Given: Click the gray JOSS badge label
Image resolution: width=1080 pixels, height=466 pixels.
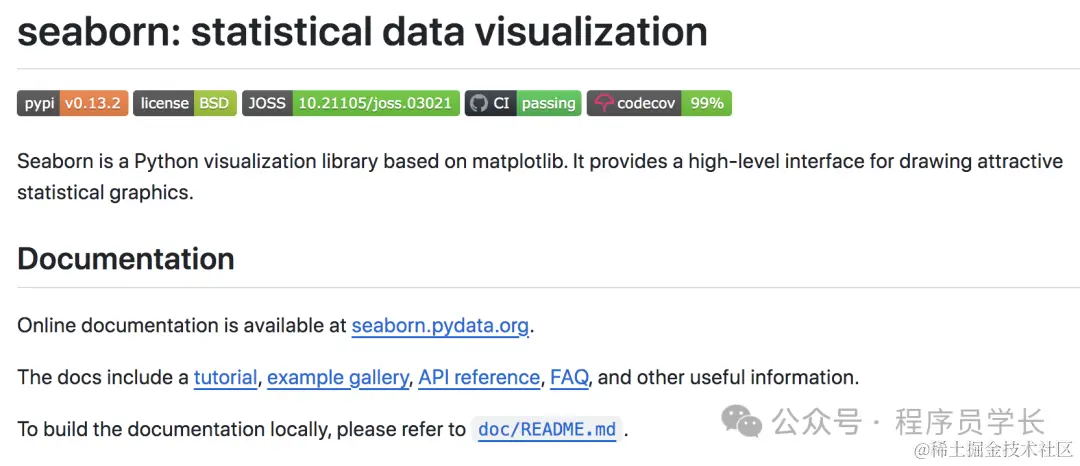Looking at the screenshot, I should click(x=267, y=103).
